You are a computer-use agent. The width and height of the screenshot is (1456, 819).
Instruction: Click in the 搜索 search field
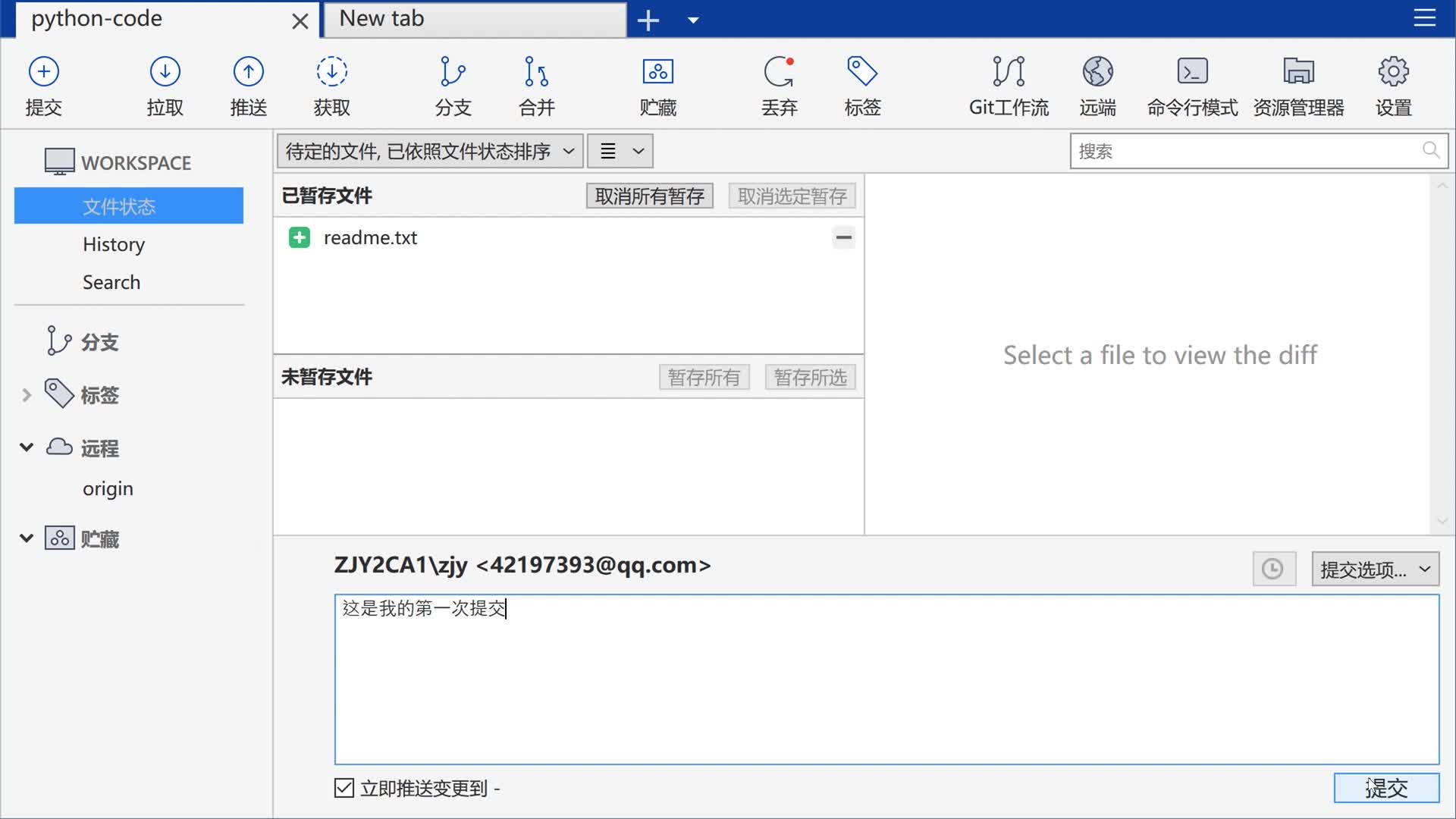[x=1244, y=151]
